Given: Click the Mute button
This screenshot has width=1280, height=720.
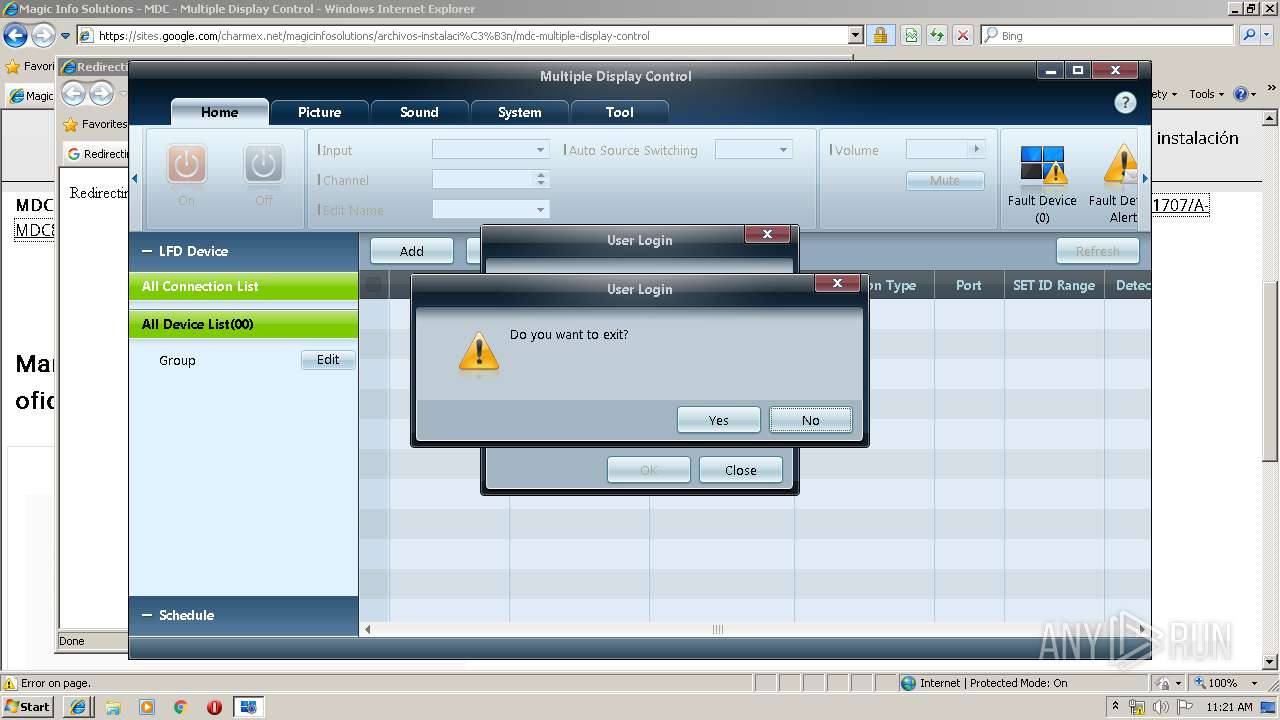Looking at the screenshot, I should click(945, 181).
